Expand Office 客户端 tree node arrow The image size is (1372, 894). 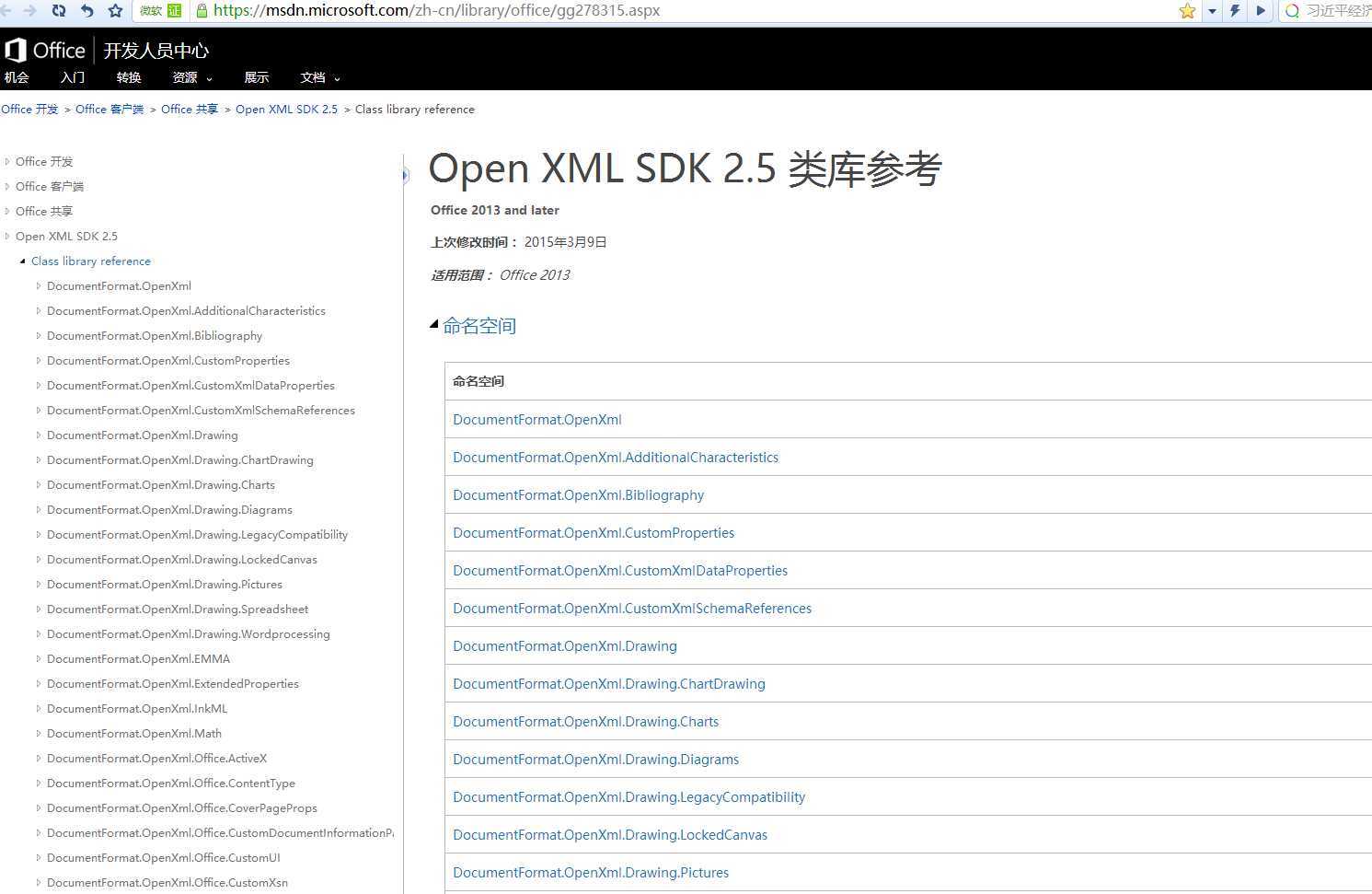pyautogui.click(x=7, y=186)
